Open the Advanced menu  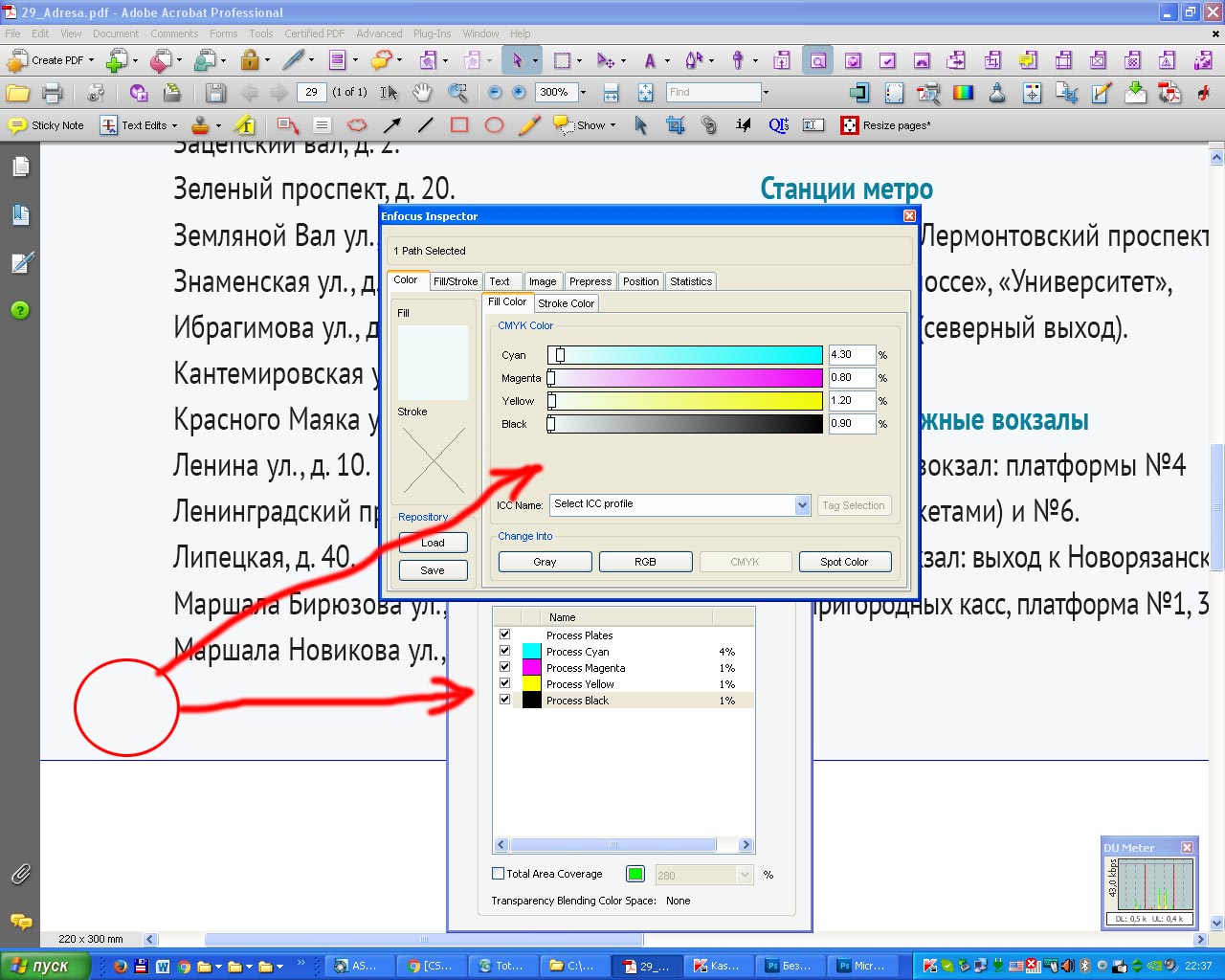[x=379, y=33]
